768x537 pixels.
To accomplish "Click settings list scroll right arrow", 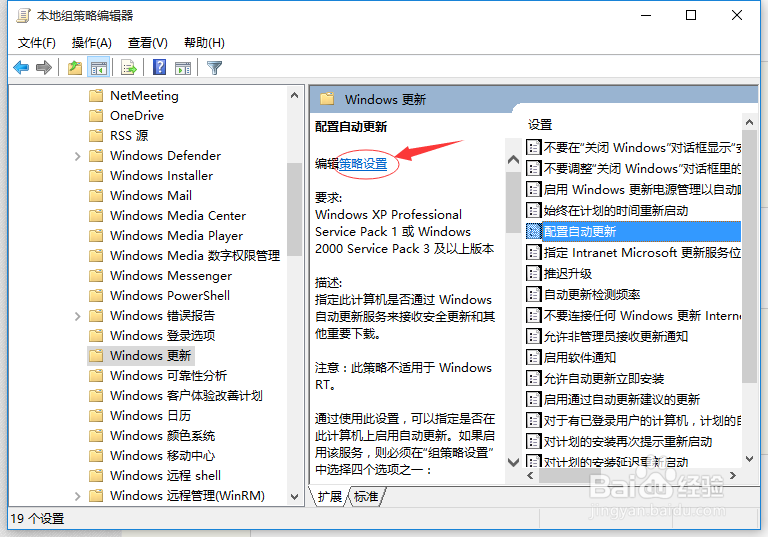I will tap(733, 476).
